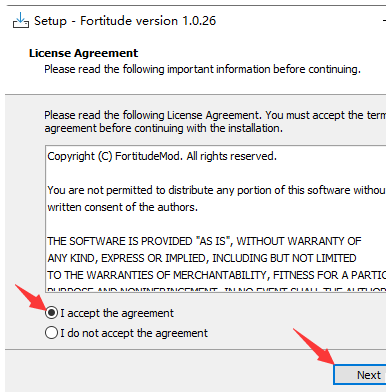This screenshot has height=392, width=386.
Task: Click the bold "License Agreement" heading
Action: point(83,53)
